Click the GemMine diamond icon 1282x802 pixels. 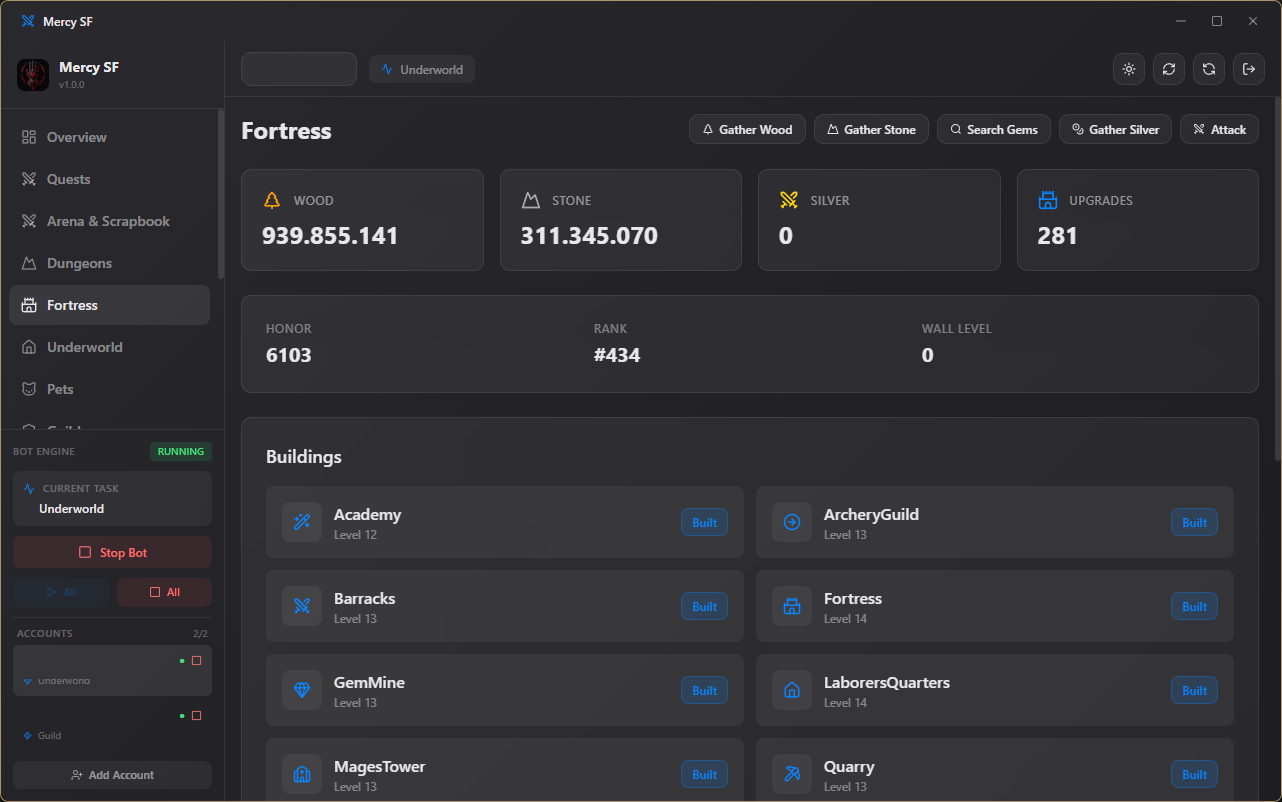[302, 690]
